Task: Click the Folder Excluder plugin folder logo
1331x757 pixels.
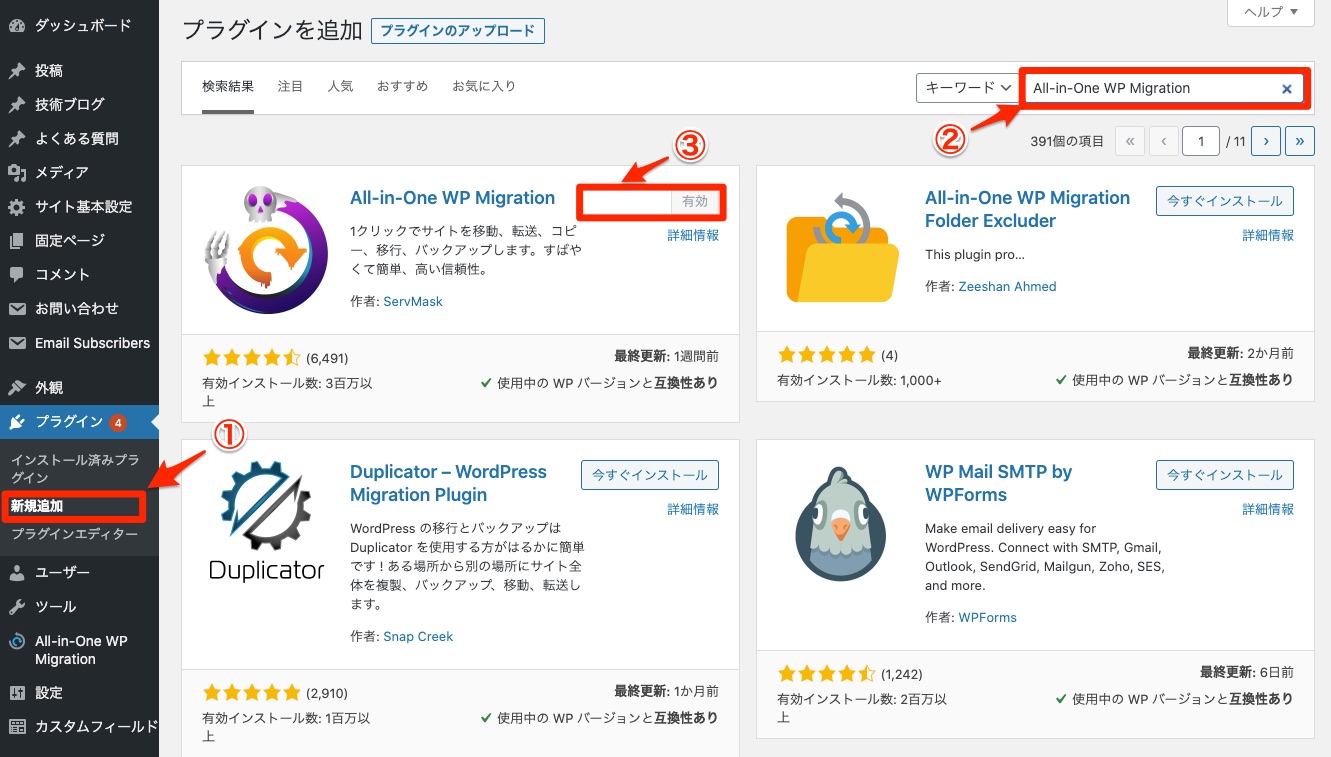Action: point(841,250)
